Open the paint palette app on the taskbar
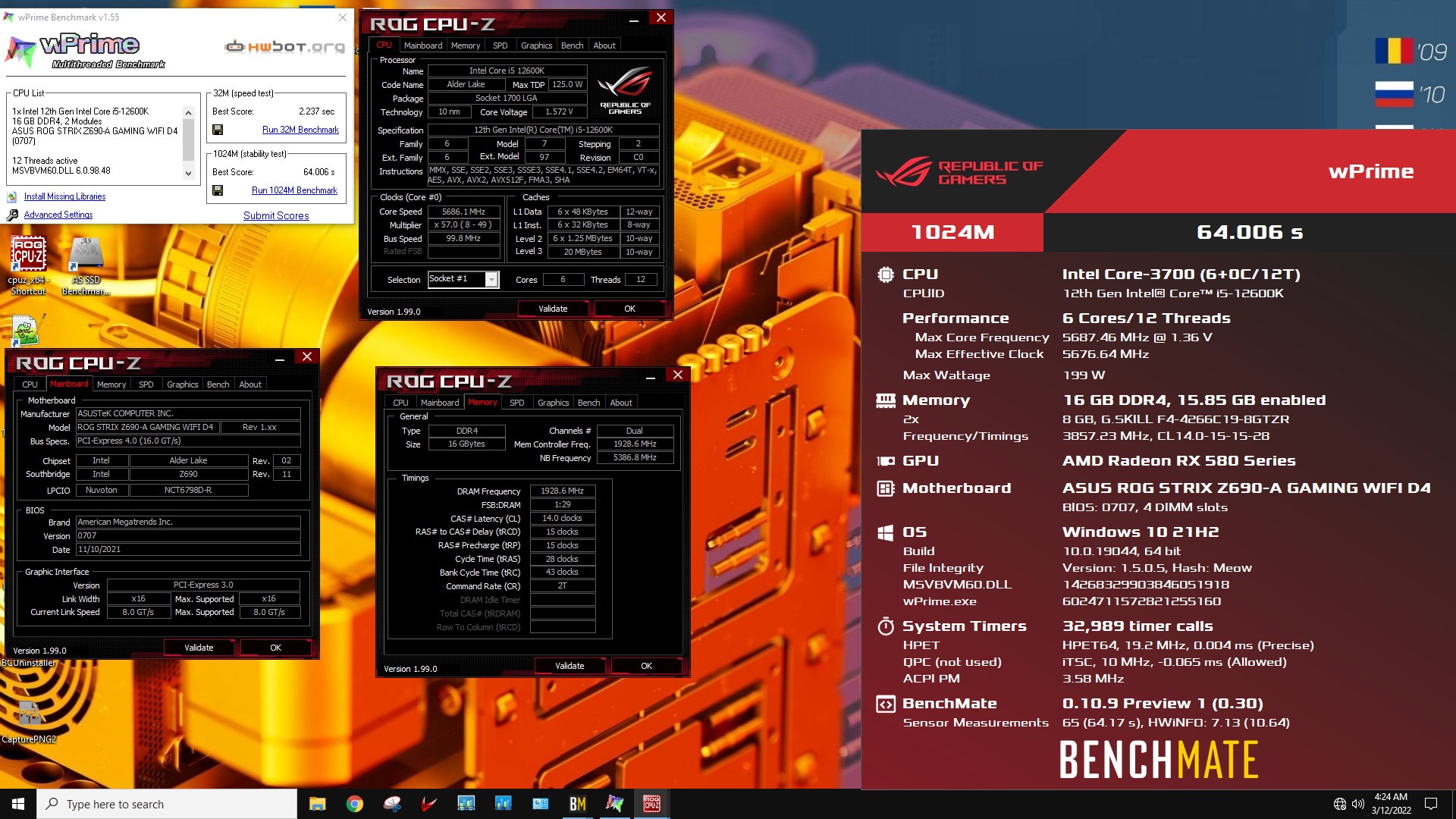 (x=392, y=804)
